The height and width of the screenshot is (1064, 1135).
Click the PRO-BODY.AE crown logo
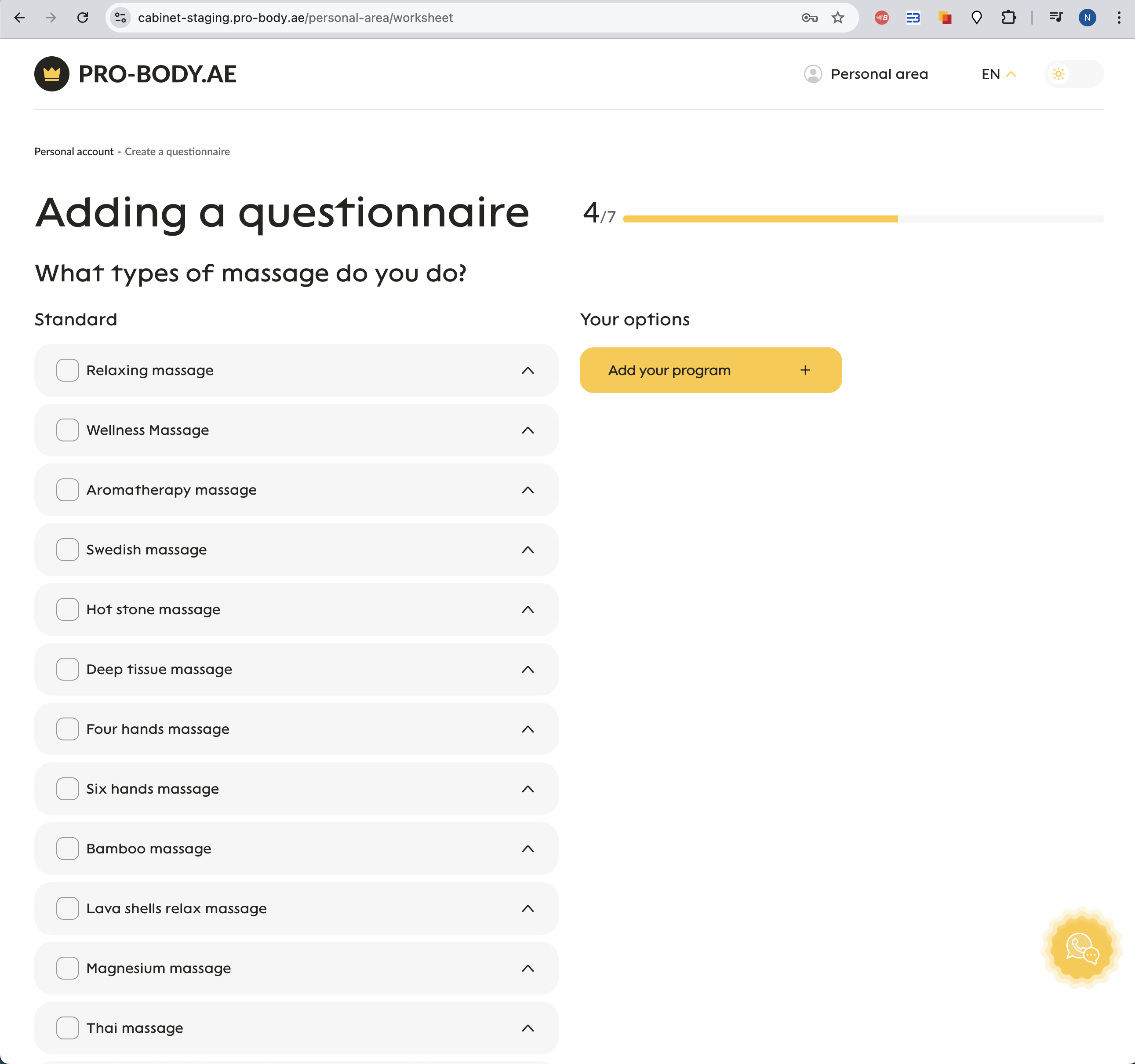51,74
